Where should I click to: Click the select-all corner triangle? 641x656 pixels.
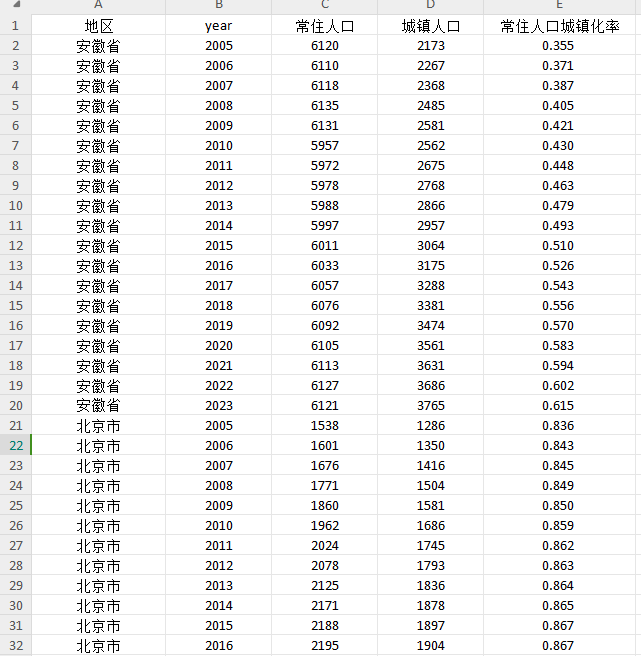[15, 6]
